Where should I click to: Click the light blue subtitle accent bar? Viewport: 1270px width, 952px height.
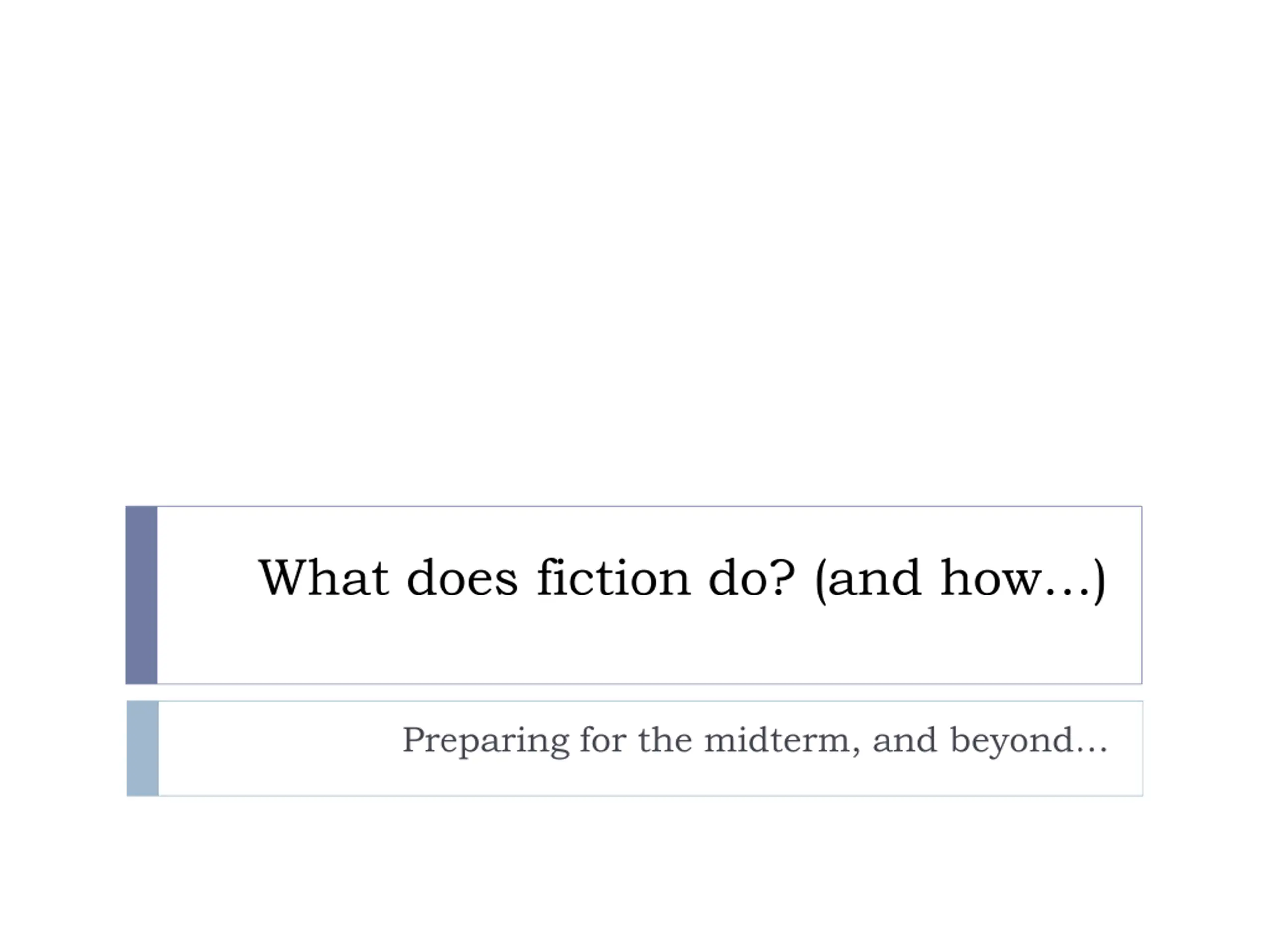pyautogui.click(x=142, y=748)
